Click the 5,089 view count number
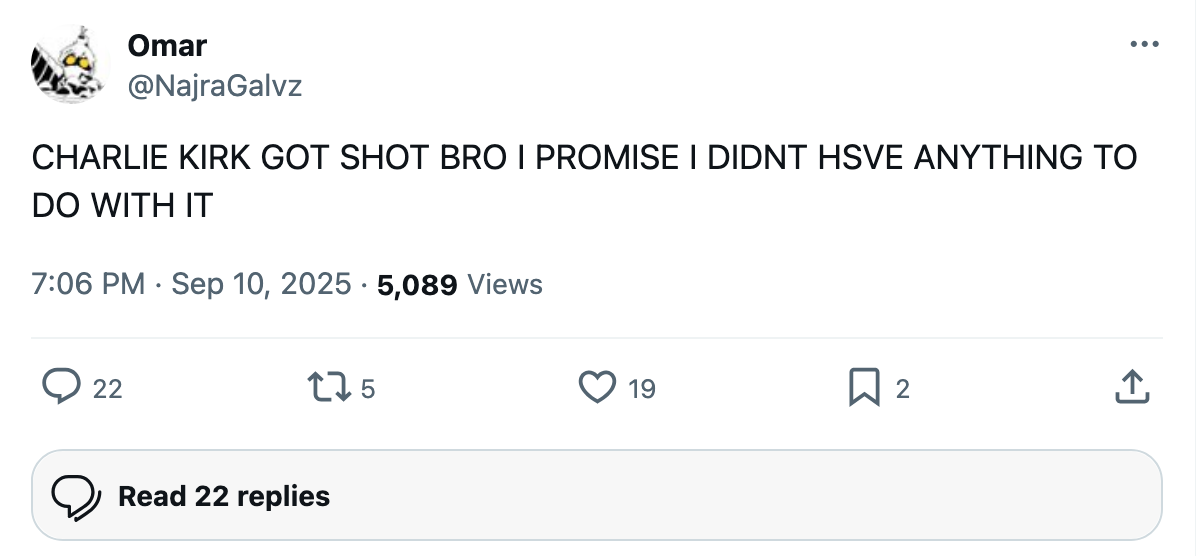 (x=417, y=285)
